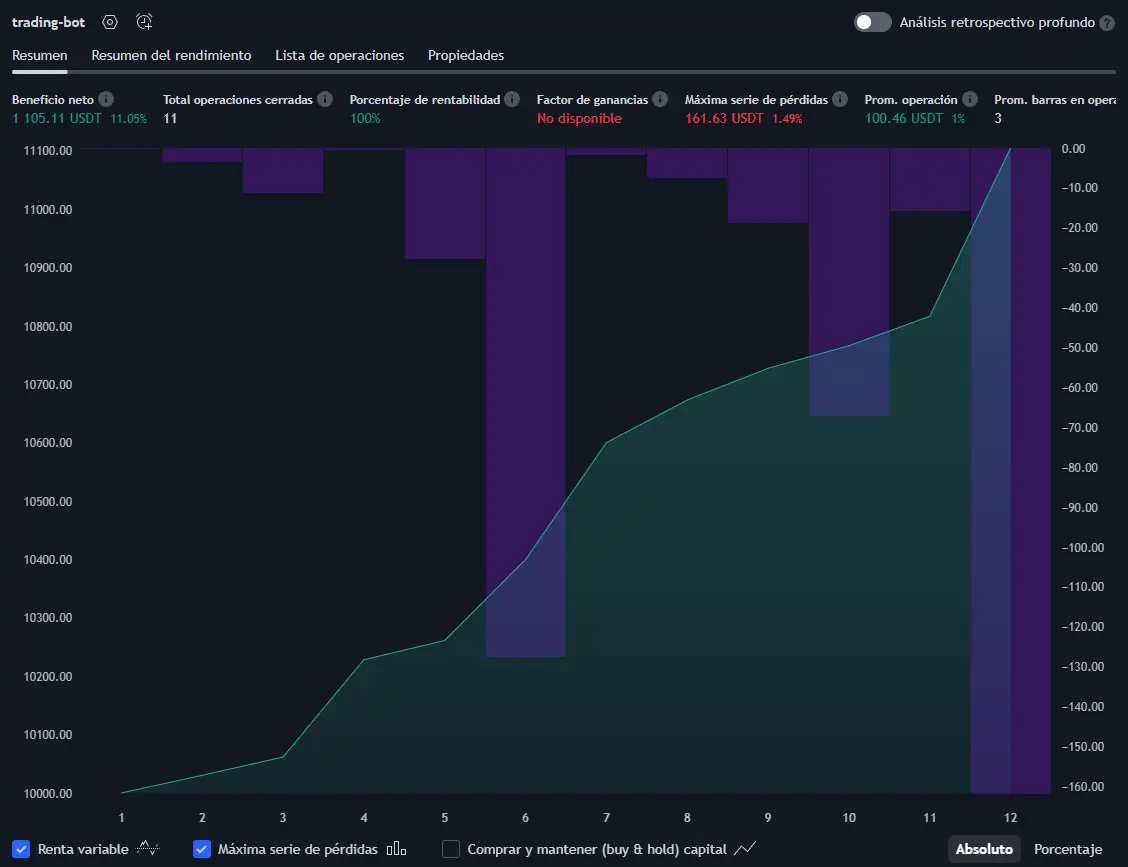Screen dimensions: 1128x867
Task: Show info for Beneficio neto
Action: point(106,99)
